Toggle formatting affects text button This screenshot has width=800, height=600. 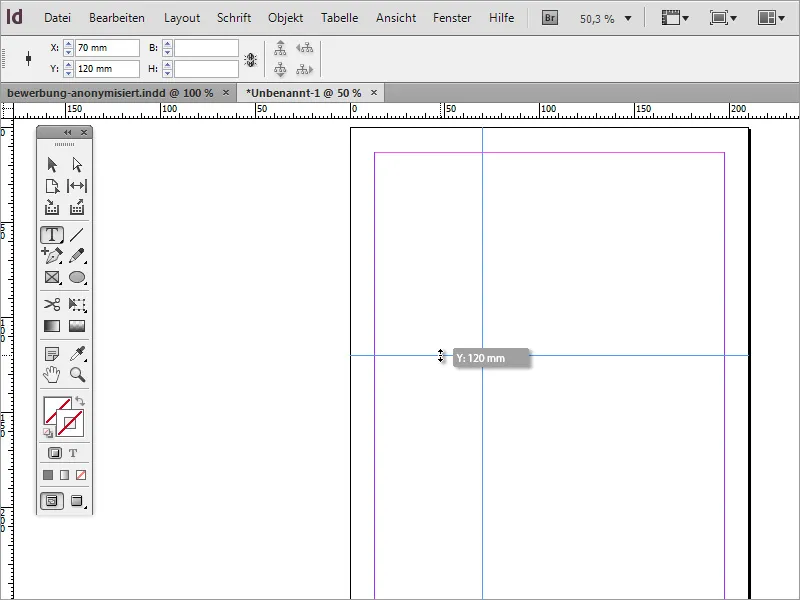[73, 453]
